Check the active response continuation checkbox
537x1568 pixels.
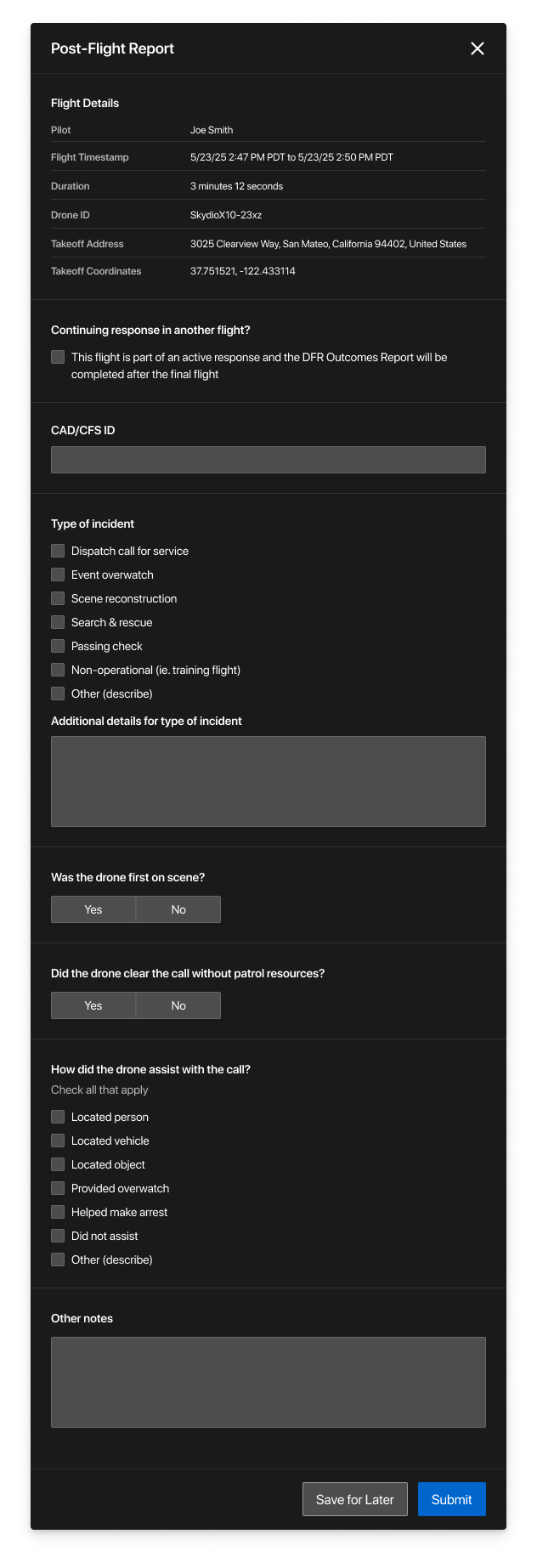(x=58, y=357)
